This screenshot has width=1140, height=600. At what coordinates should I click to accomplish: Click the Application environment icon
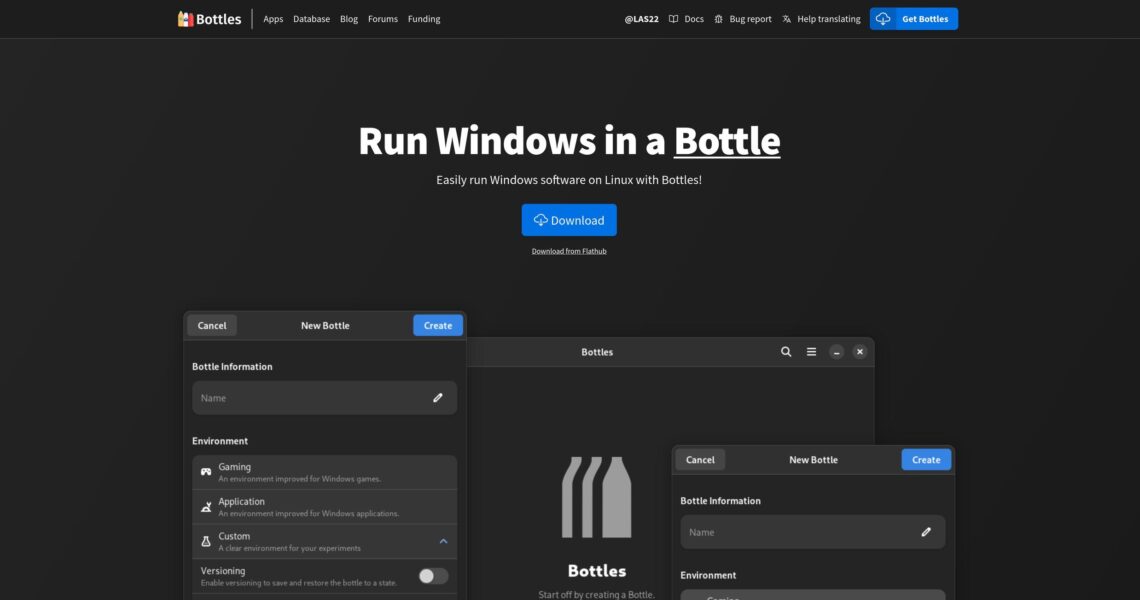pos(206,507)
